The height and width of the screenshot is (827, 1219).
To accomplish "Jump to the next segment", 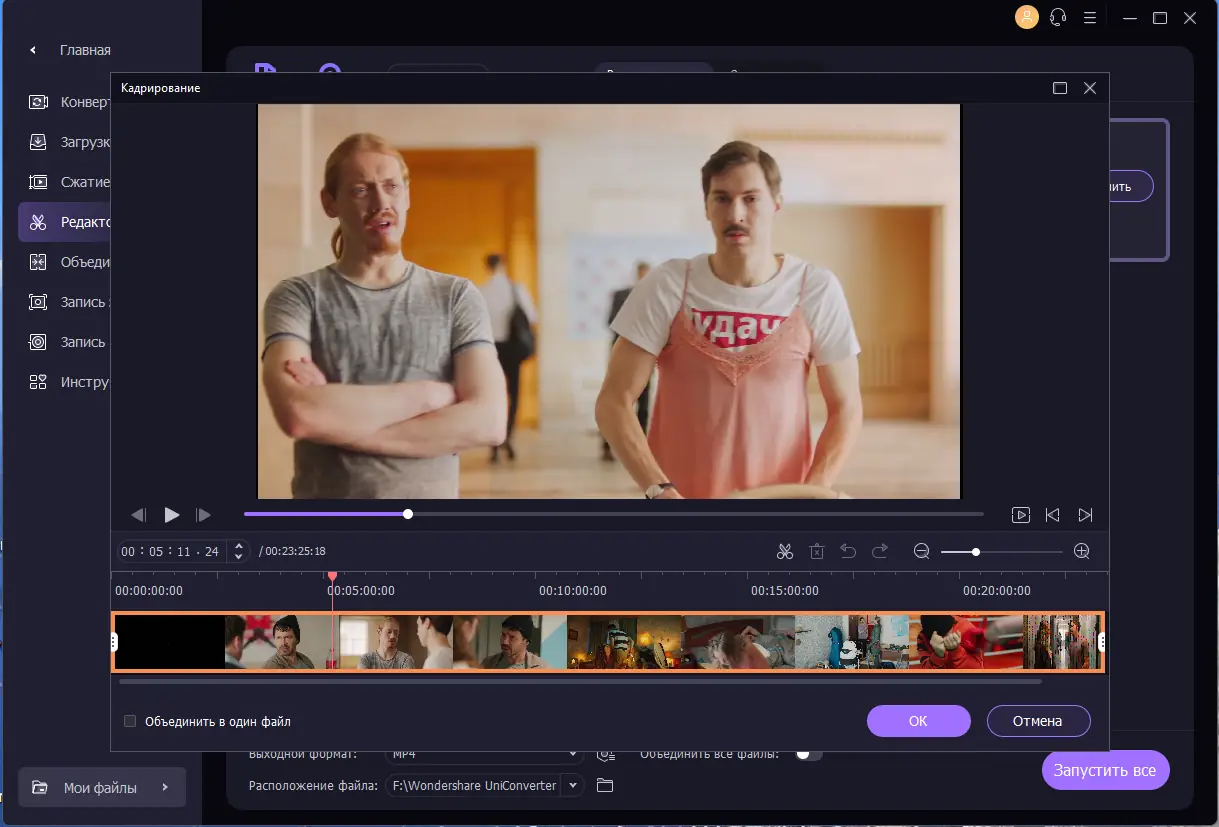I will tap(1085, 515).
